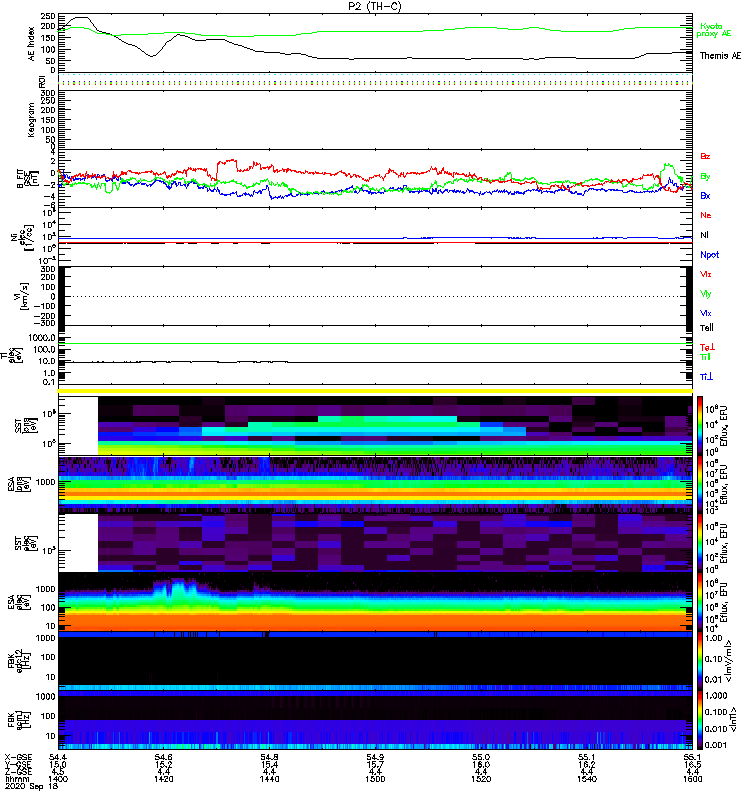Click the "FBK scm1 [Hz]" axis label
Screen dimensions: 750x800
[19, 719]
